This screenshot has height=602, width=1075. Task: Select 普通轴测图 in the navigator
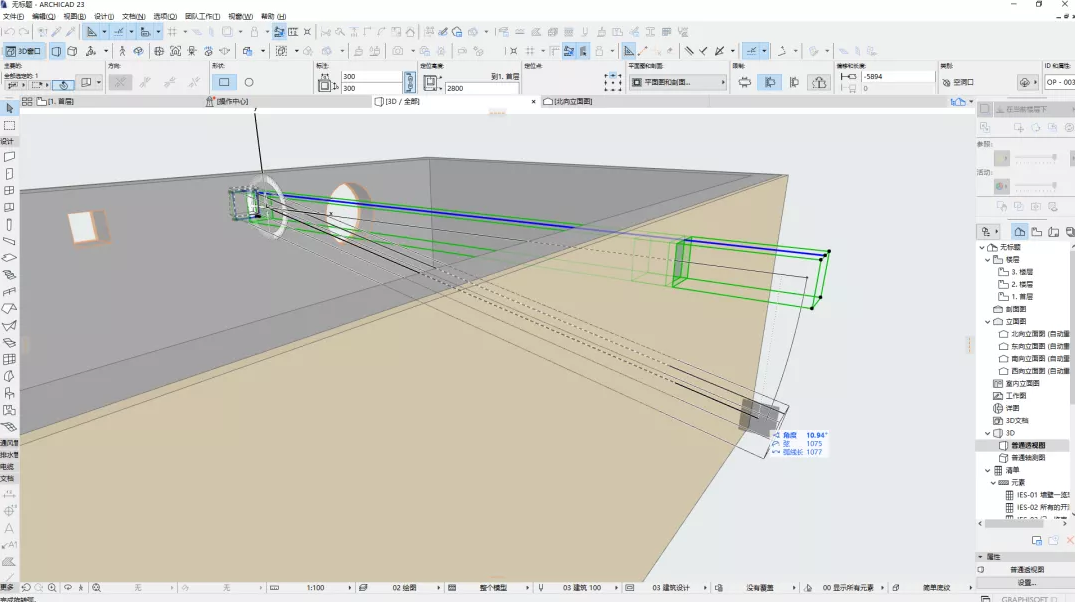click(1028, 457)
